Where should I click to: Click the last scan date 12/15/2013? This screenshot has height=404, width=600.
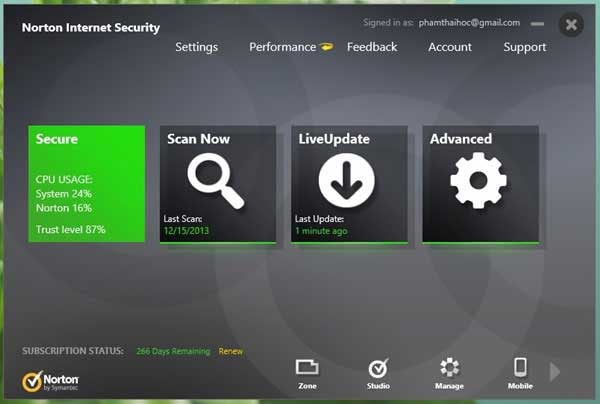[x=186, y=231]
